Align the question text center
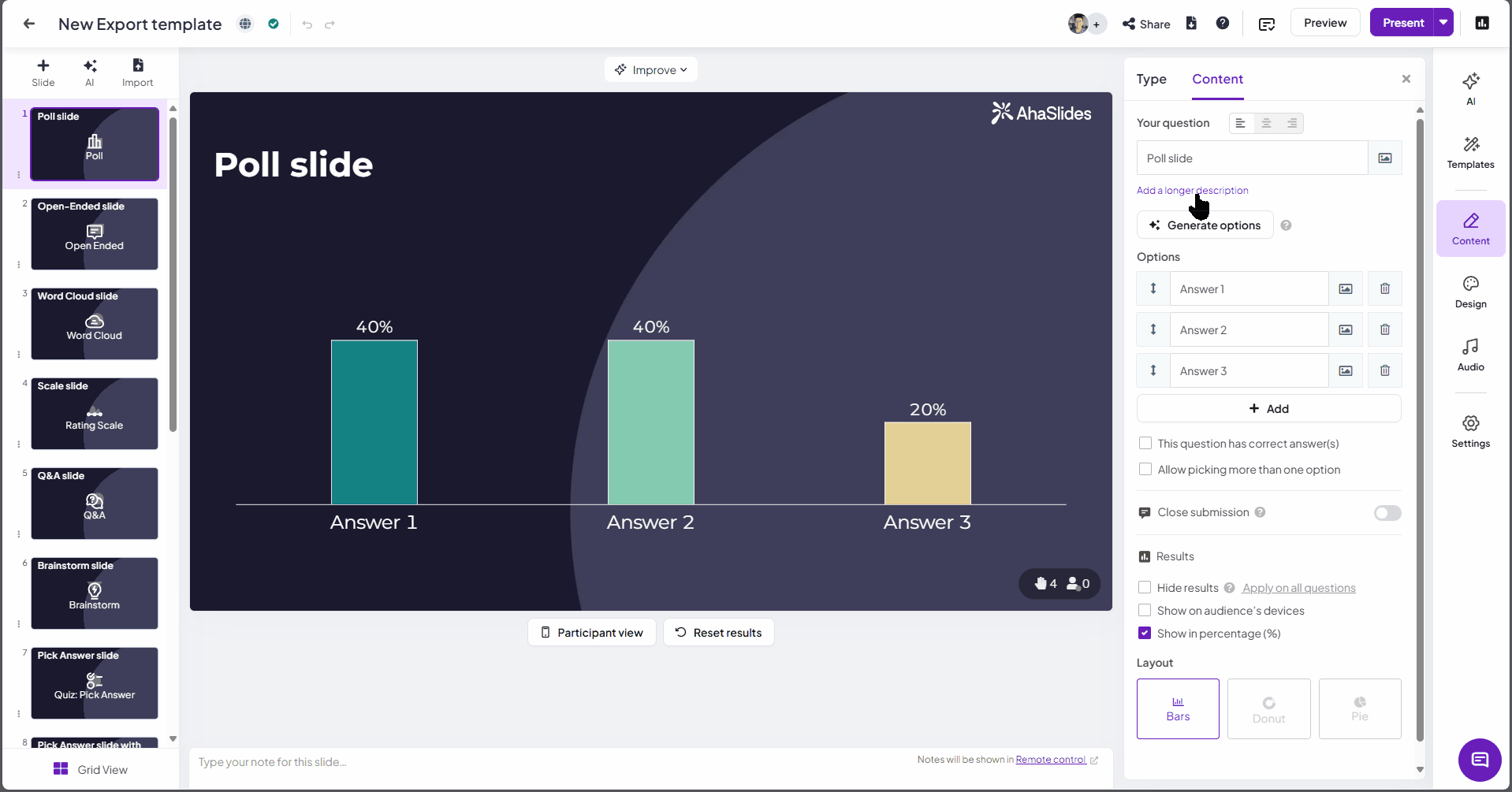 (1266, 123)
